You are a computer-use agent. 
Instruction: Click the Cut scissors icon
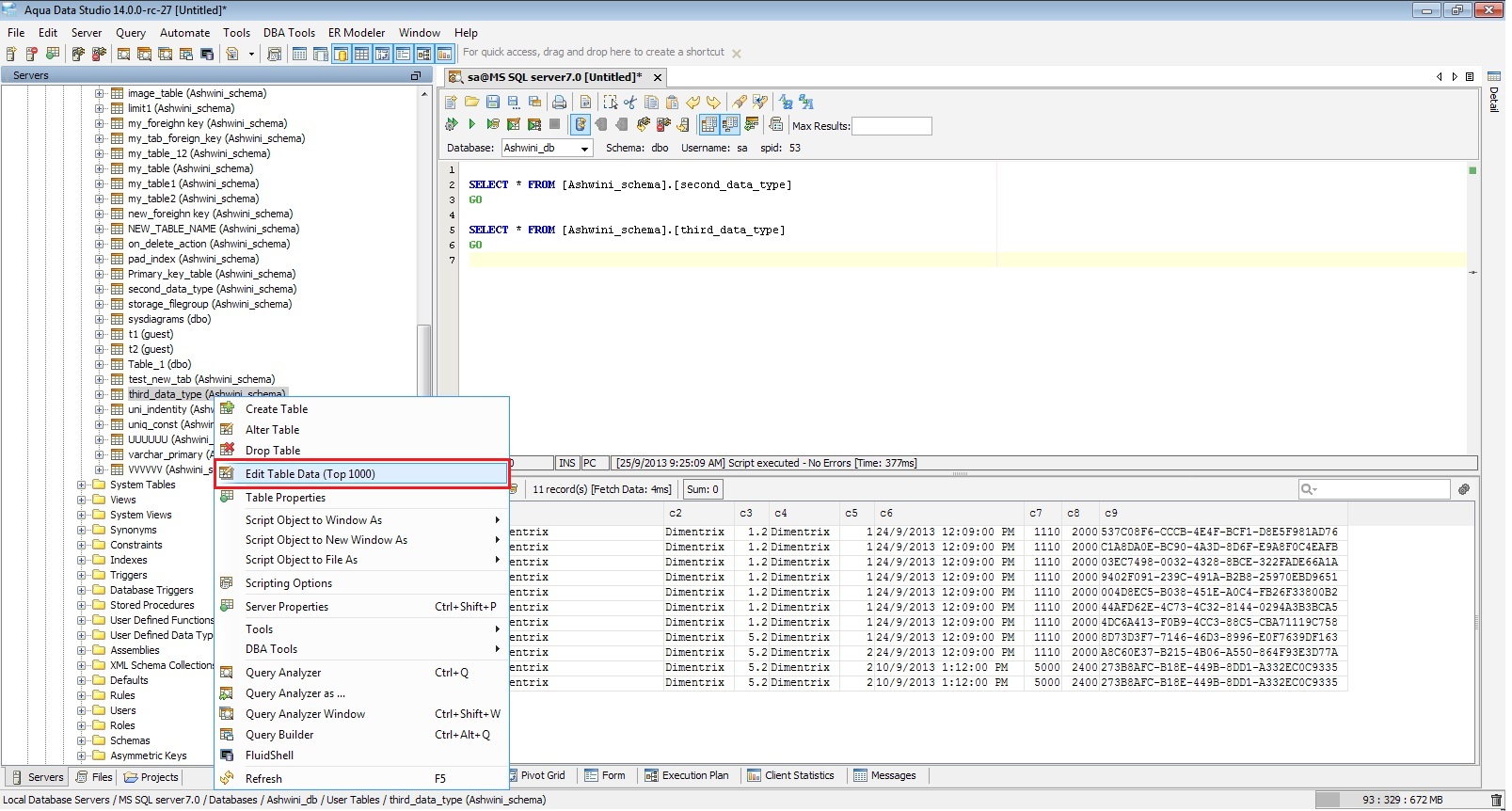click(x=630, y=103)
